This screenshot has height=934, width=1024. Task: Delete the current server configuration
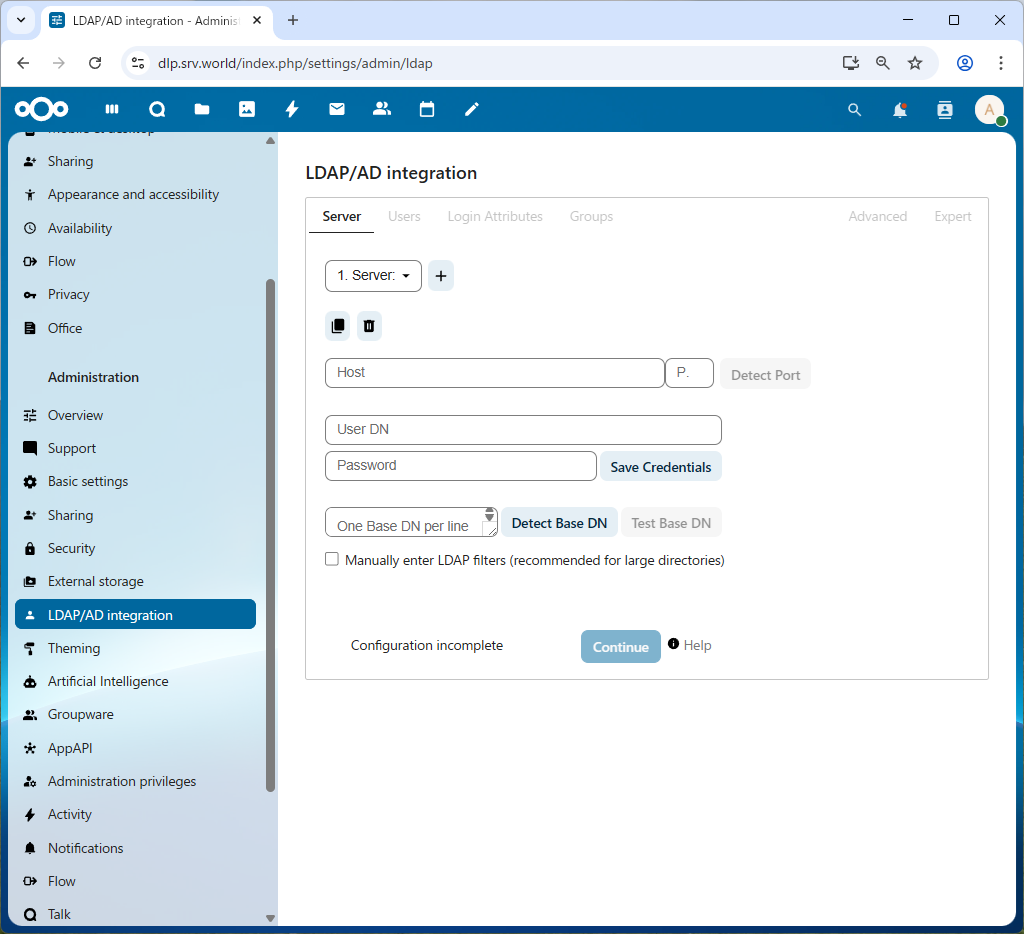pos(369,326)
